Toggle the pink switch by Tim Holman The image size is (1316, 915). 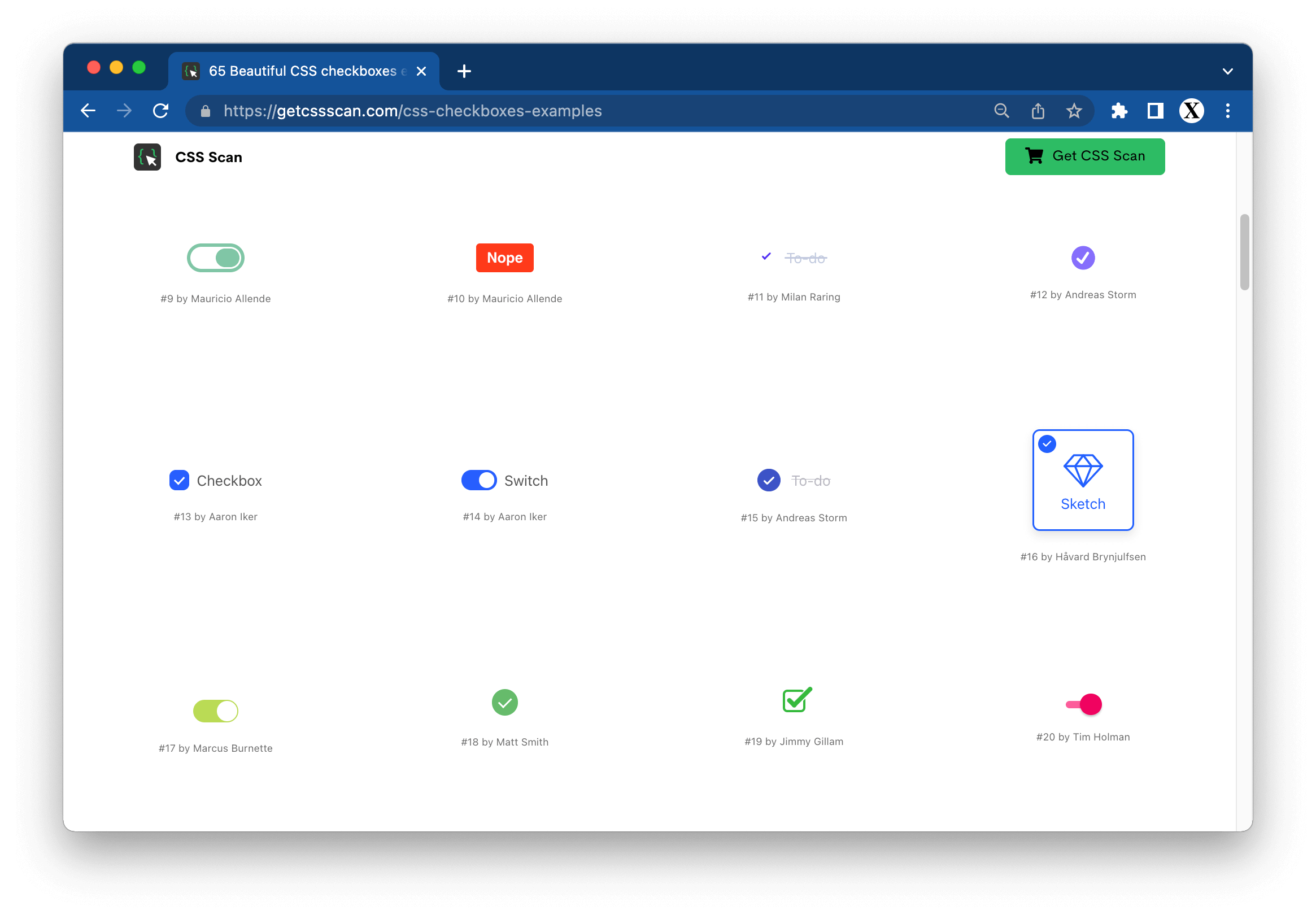coord(1083,704)
